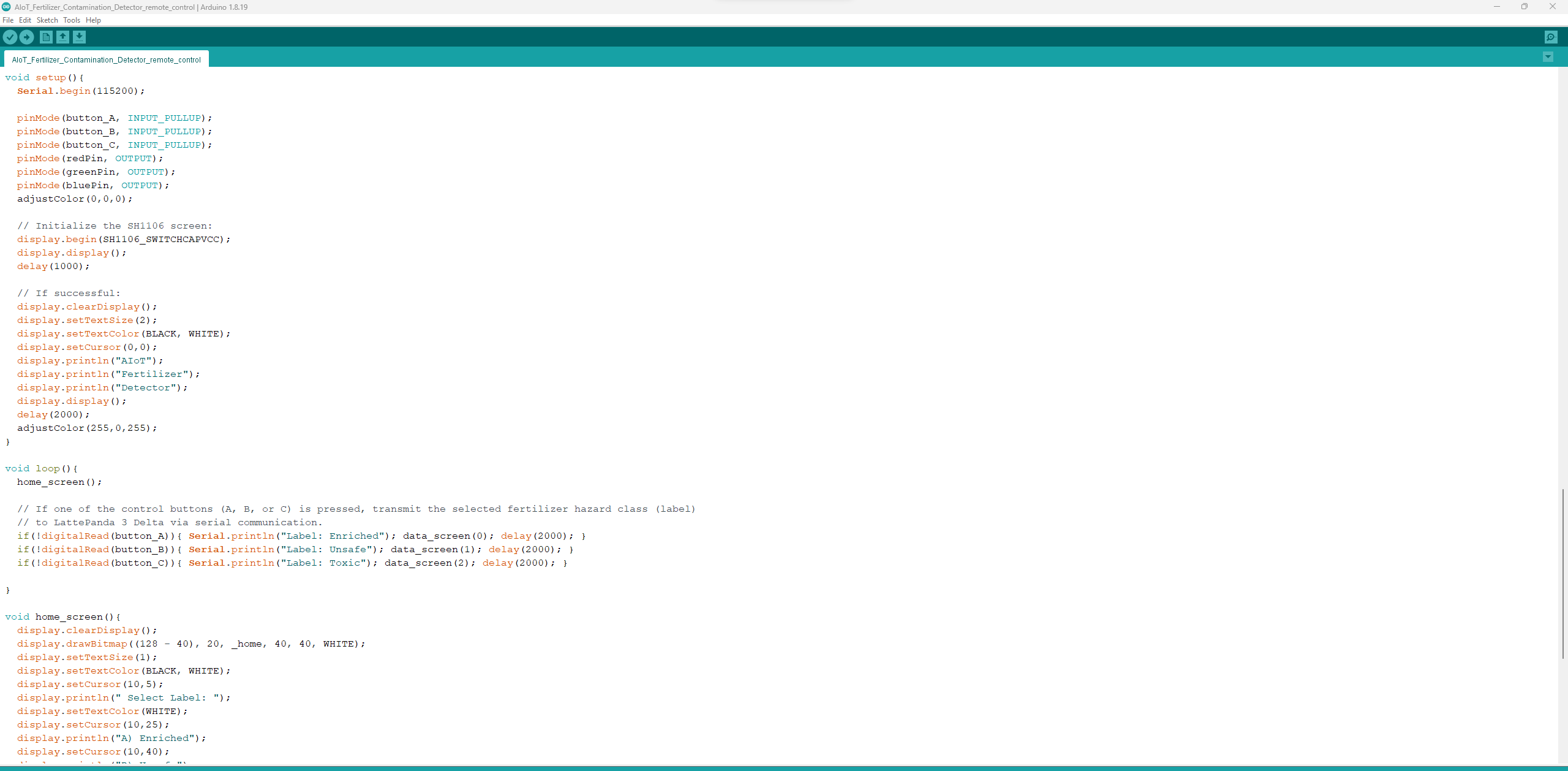Open the Sketch menu
This screenshot has width=1568, height=771.
coord(47,20)
